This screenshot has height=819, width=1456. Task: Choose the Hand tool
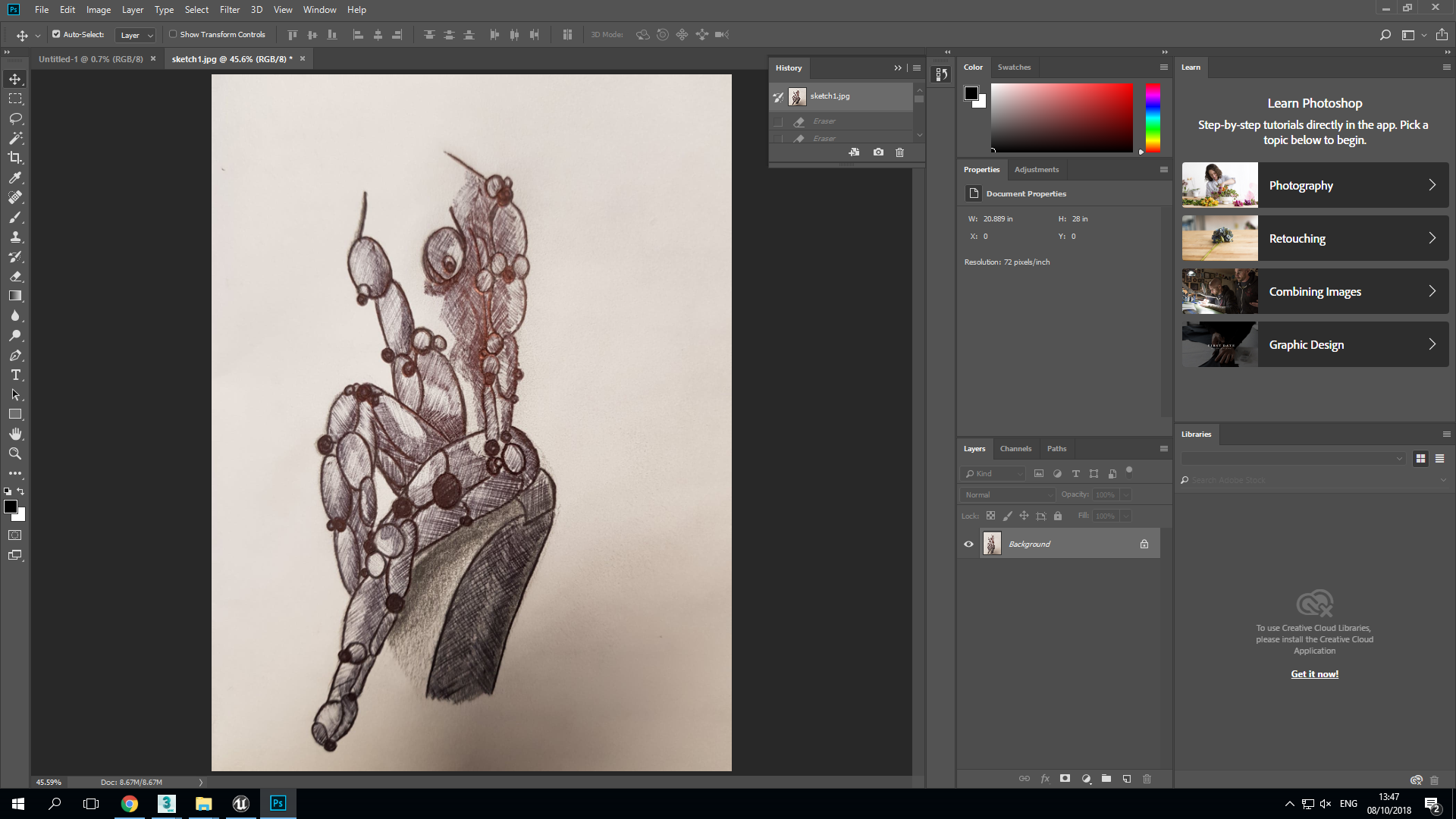click(x=15, y=434)
